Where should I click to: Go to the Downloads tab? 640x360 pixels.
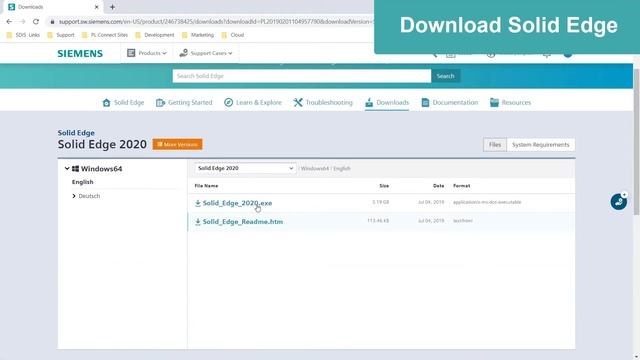(x=387, y=102)
